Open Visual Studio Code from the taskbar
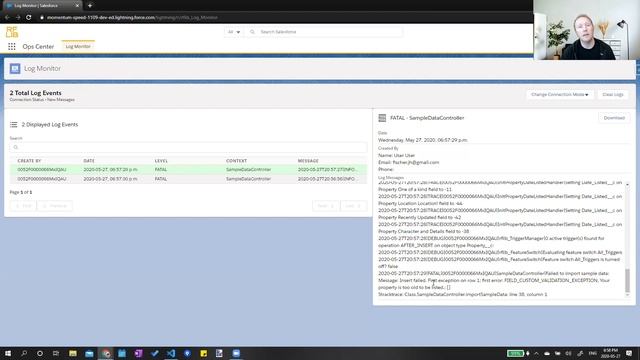Image resolution: width=640 pixels, height=360 pixels. pos(171,353)
